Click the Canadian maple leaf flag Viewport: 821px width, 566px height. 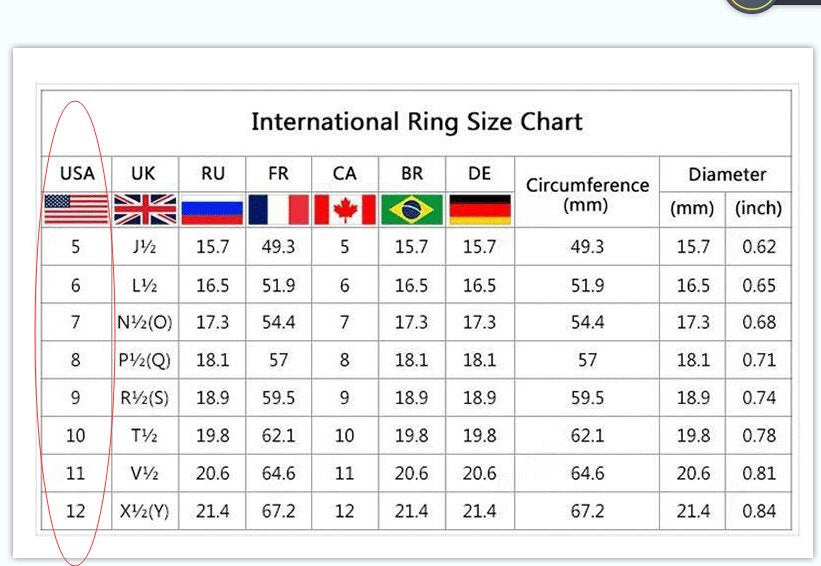pos(345,209)
